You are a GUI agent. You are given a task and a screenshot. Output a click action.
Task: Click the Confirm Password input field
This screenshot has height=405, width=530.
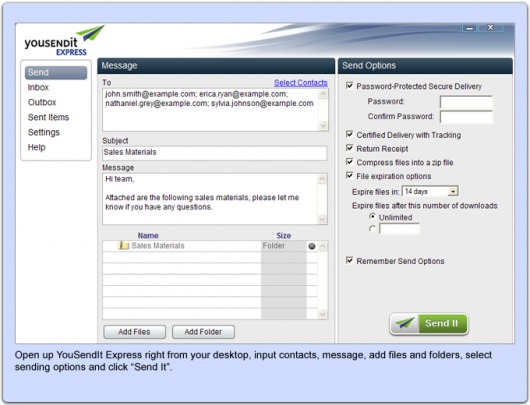[466, 117]
